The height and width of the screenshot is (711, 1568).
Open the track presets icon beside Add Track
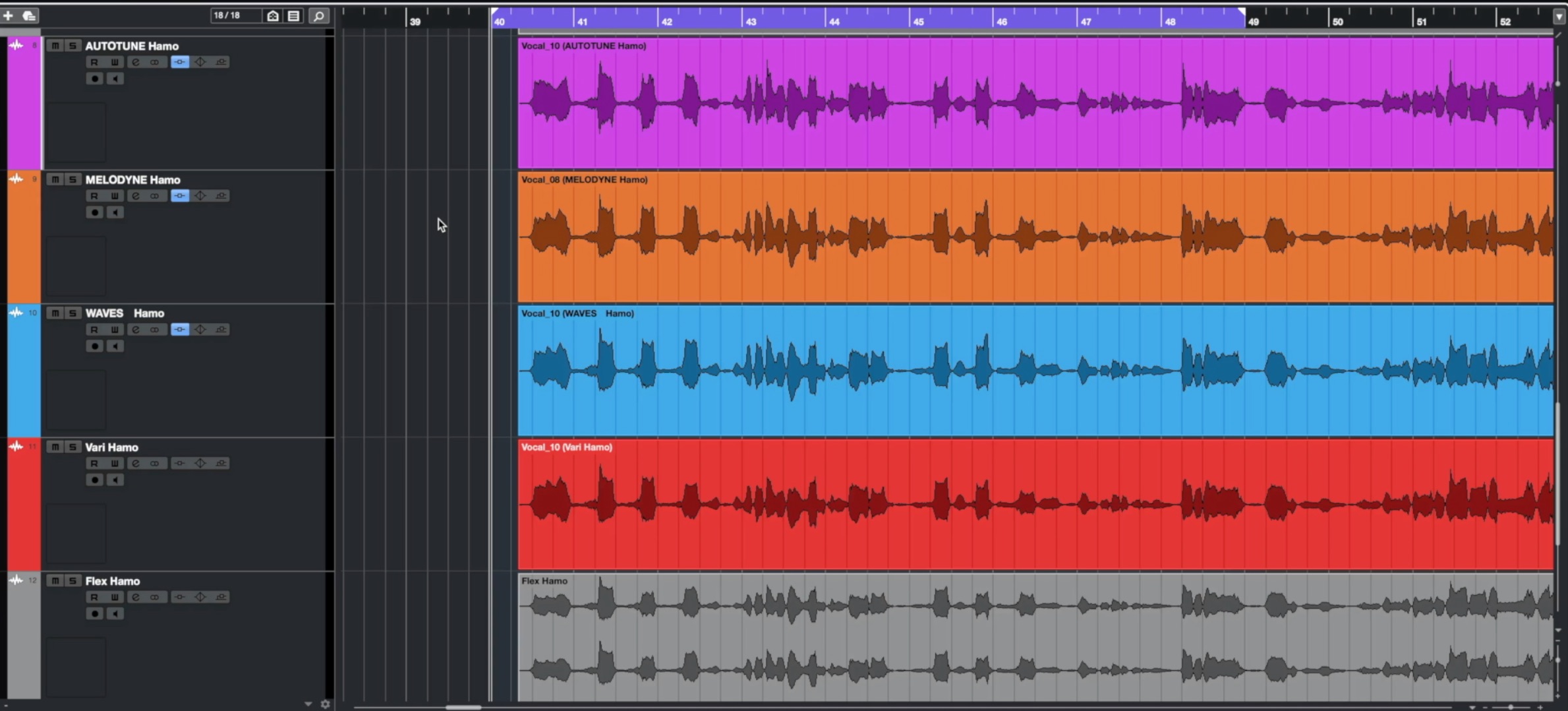(x=29, y=15)
